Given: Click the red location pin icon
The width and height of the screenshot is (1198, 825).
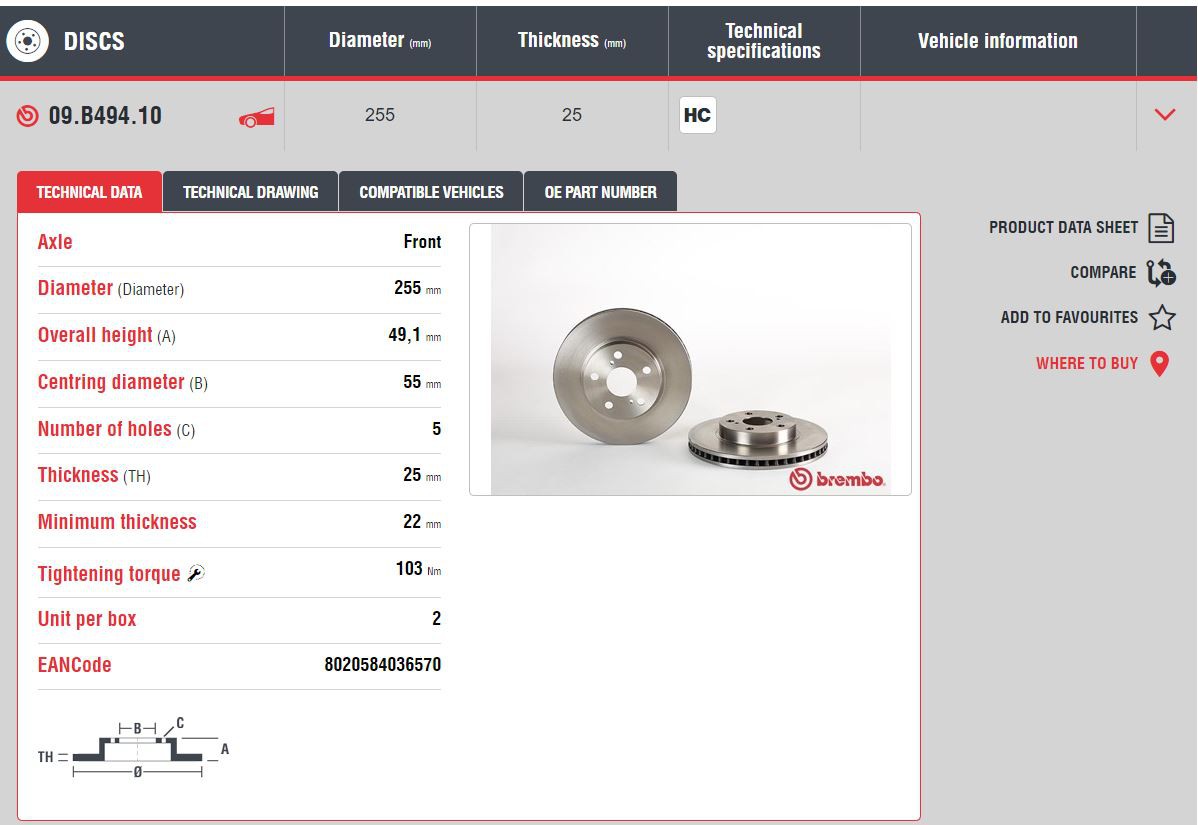Looking at the screenshot, I should coord(1159,364).
